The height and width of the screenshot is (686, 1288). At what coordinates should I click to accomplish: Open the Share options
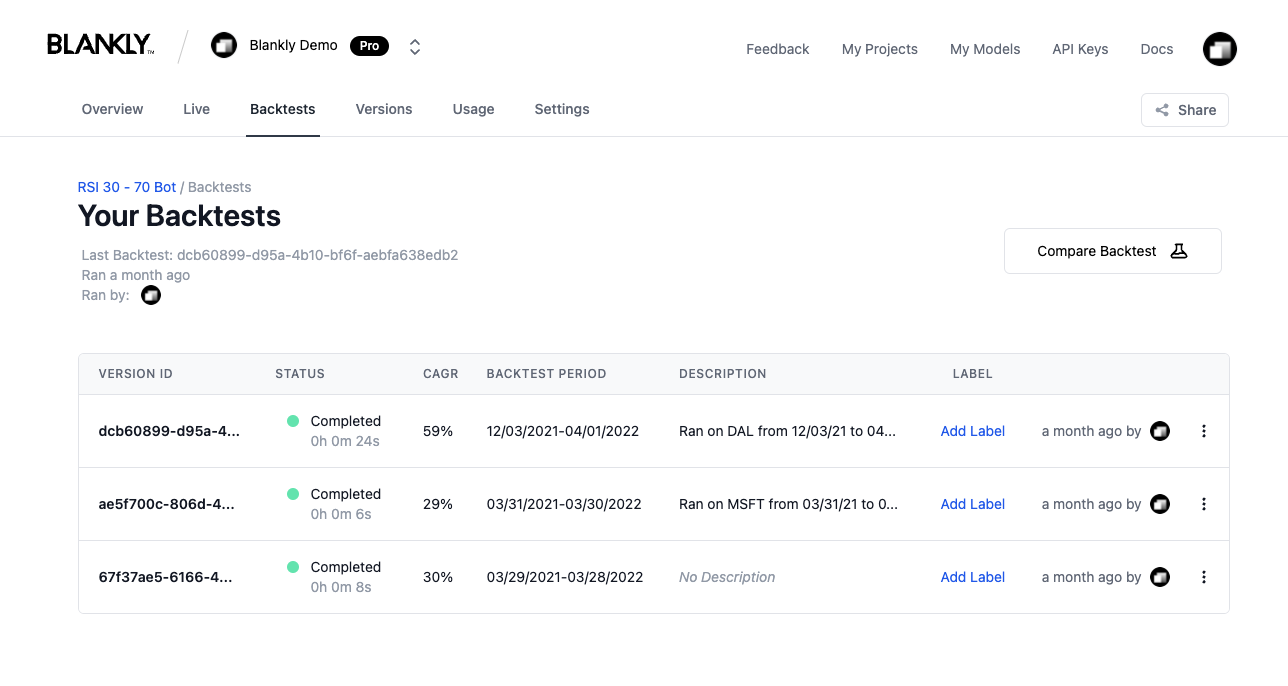[x=1184, y=110]
